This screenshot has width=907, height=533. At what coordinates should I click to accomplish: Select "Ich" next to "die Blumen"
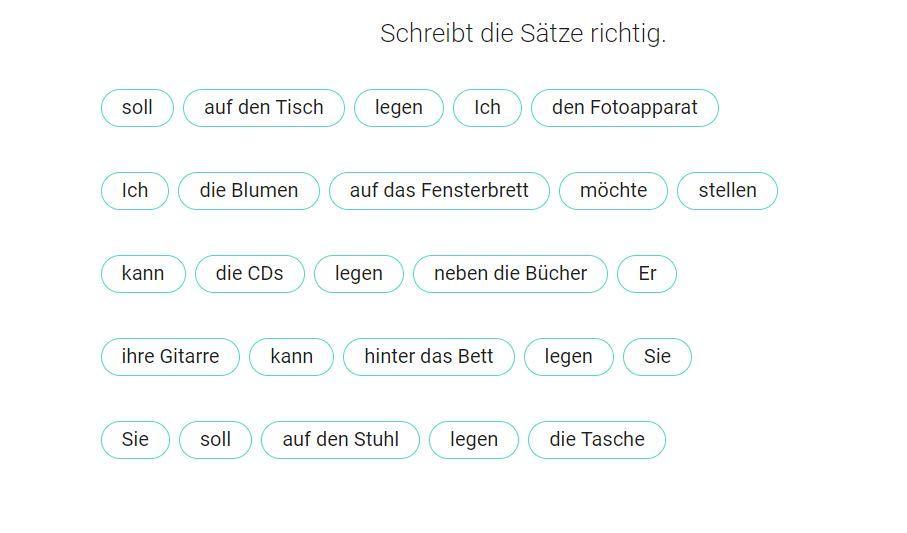135,191
